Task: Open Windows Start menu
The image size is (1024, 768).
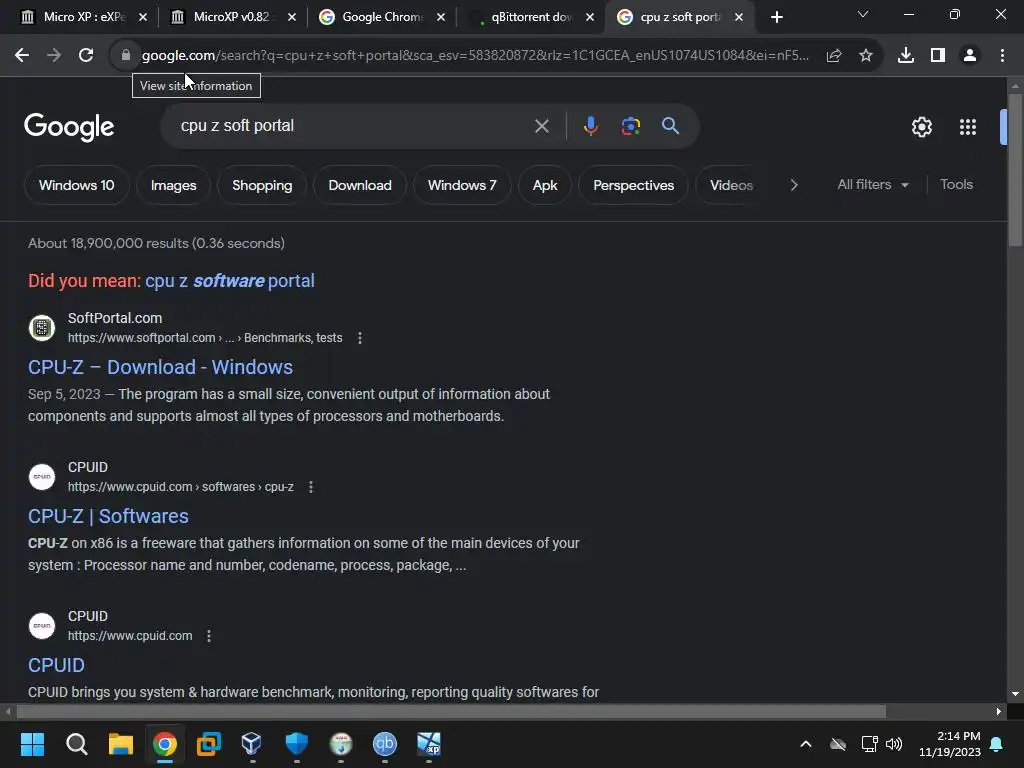Action: click(x=32, y=744)
